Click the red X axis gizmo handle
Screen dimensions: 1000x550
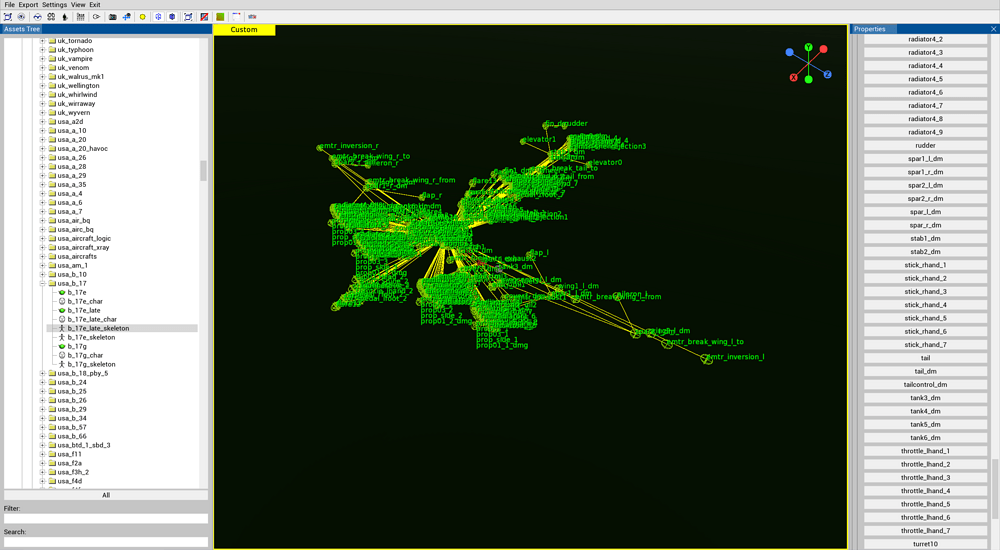point(794,78)
